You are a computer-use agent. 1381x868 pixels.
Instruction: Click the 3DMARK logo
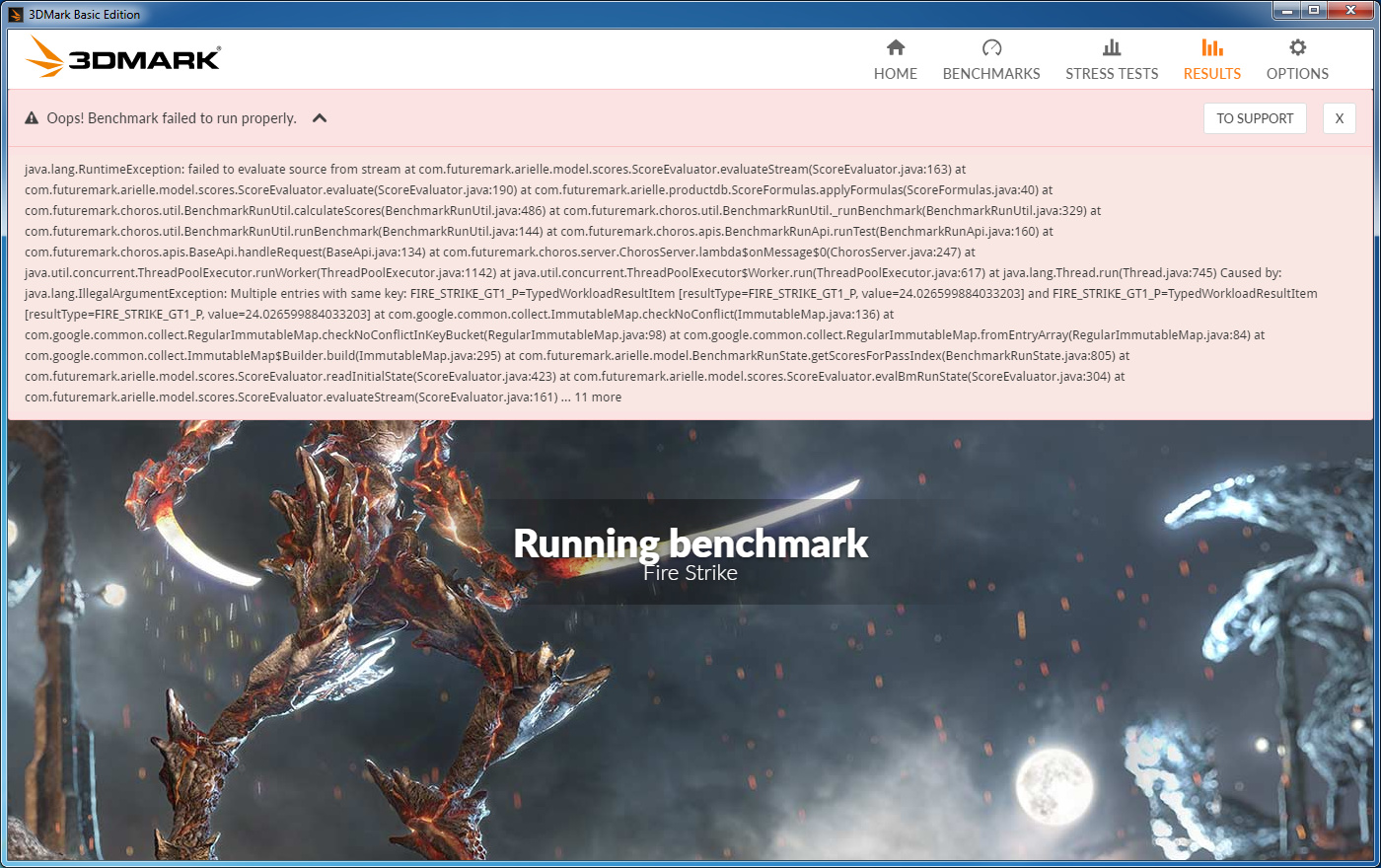point(123,57)
